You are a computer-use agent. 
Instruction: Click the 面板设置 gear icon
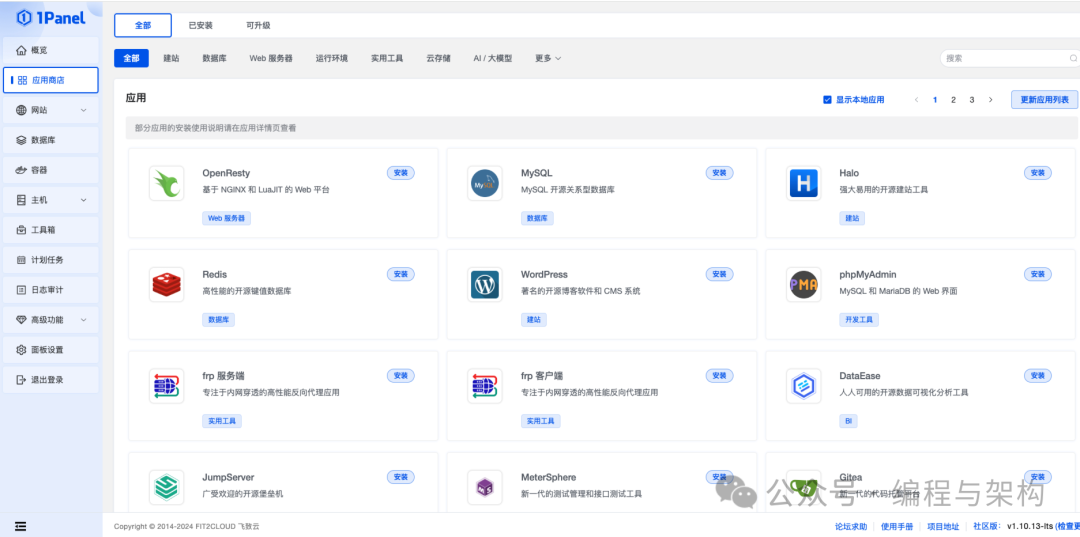pos(21,350)
